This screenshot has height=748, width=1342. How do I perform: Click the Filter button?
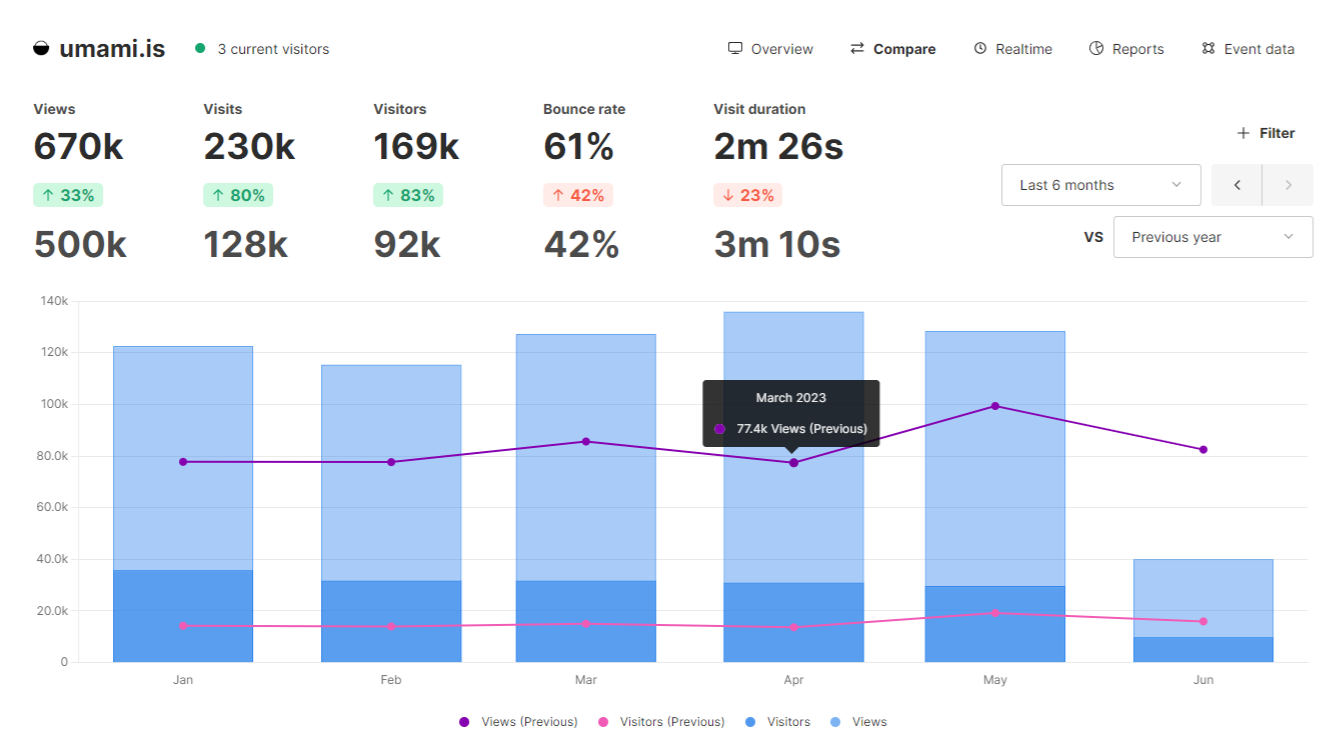coord(1266,133)
